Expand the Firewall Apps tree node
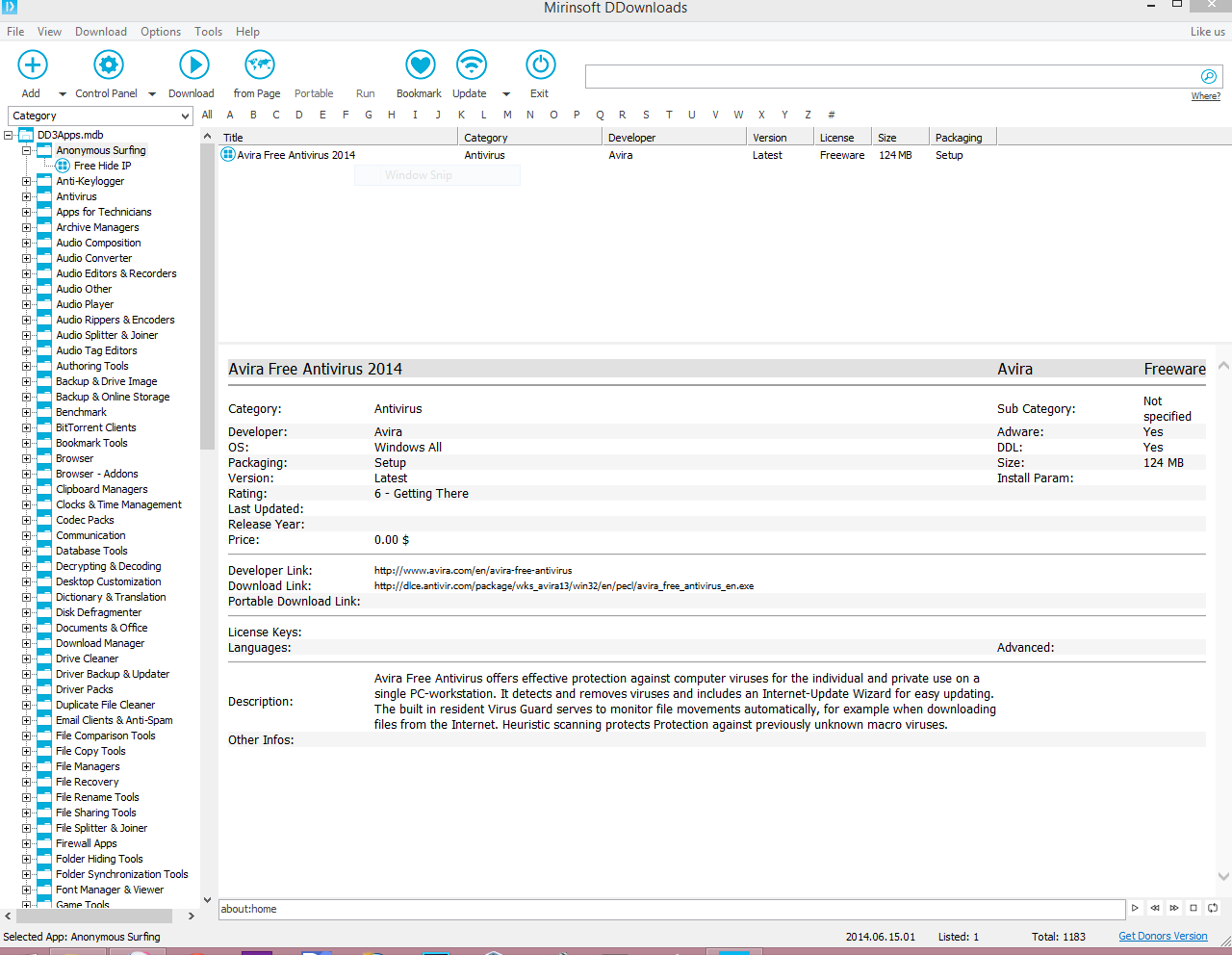 [x=26, y=843]
